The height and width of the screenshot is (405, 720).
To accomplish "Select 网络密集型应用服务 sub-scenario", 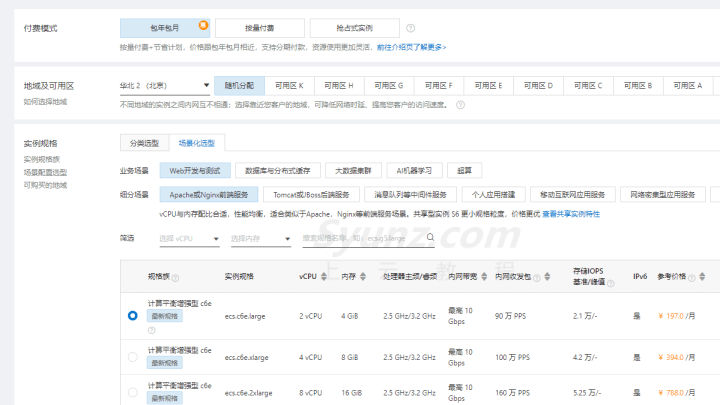I will (663, 195).
